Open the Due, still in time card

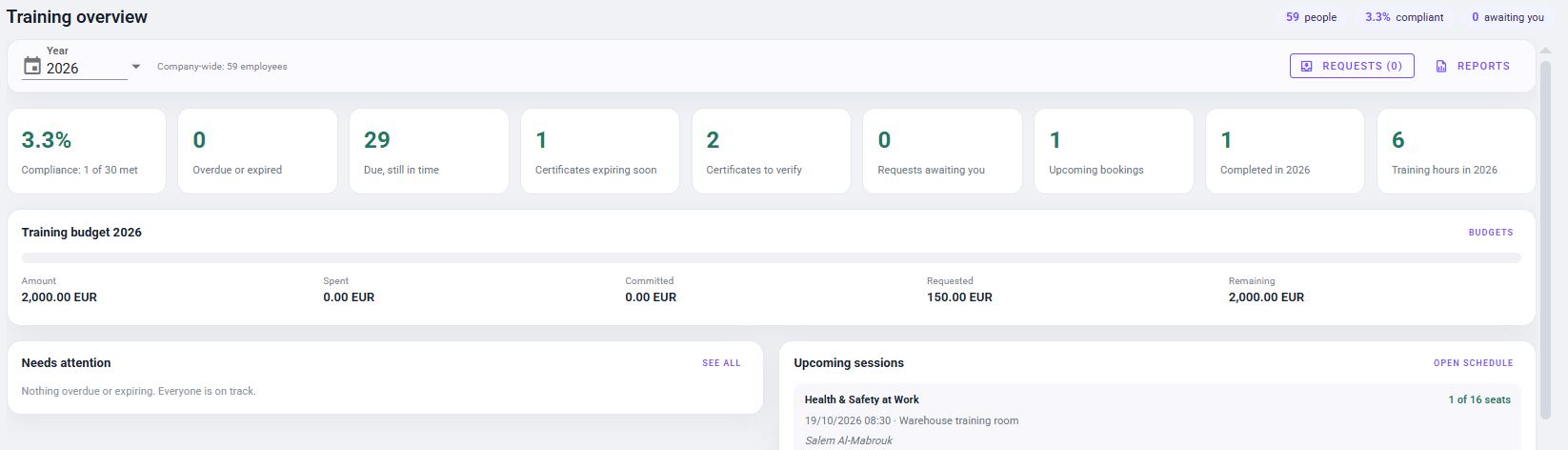click(429, 151)
